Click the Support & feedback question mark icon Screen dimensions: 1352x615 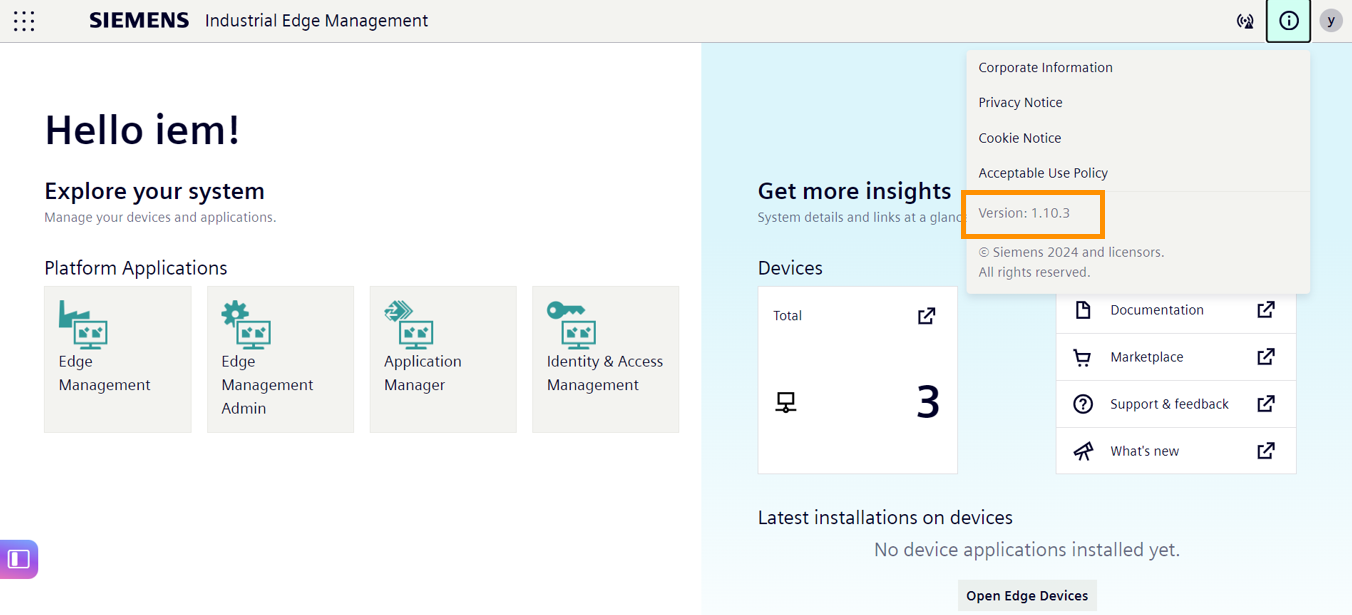point(1083,403)
